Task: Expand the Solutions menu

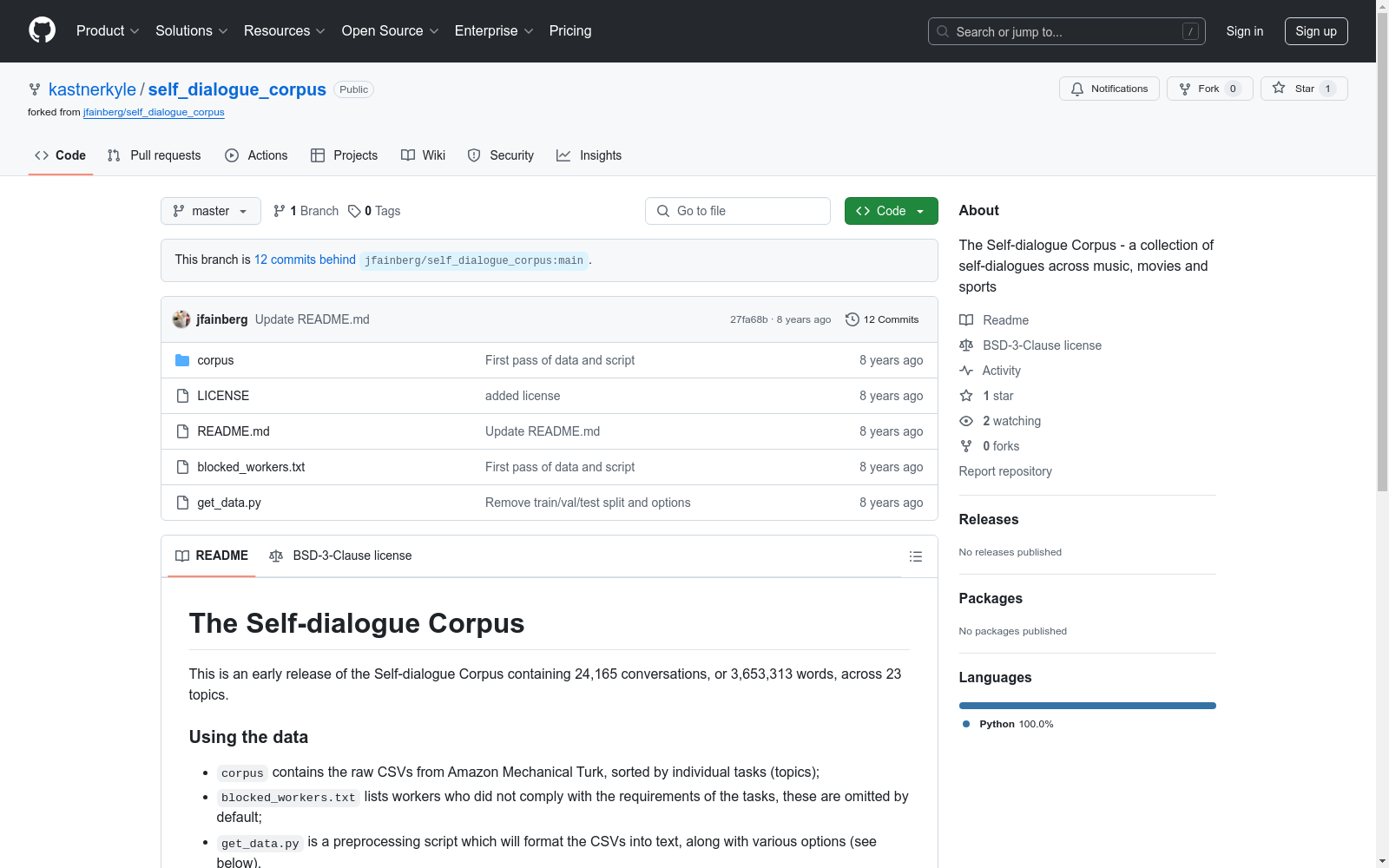Action: click(x=192, y=31)
